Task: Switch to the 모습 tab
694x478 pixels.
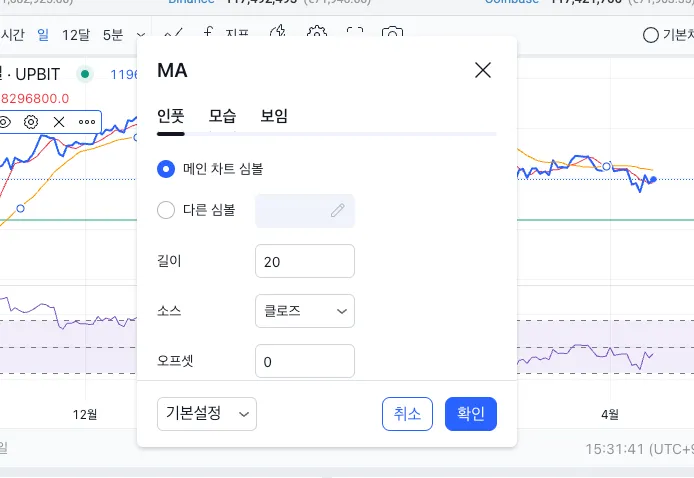Action: [x=222, y=116]
